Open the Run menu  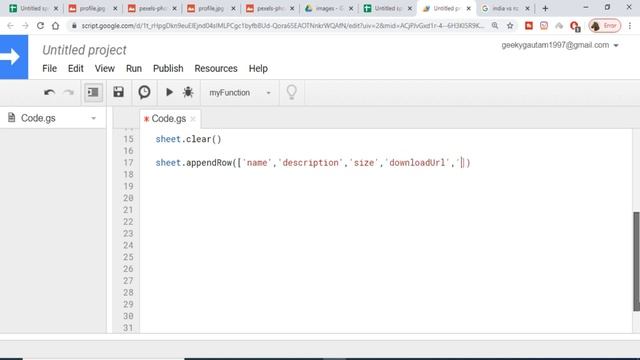(x=134, y=69)
